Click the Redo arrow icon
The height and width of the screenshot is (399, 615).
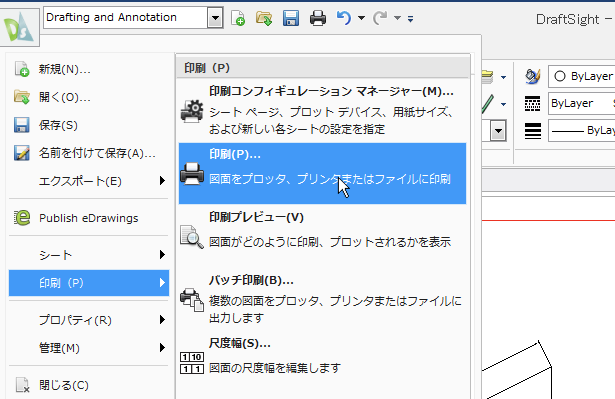click(380, 18)
